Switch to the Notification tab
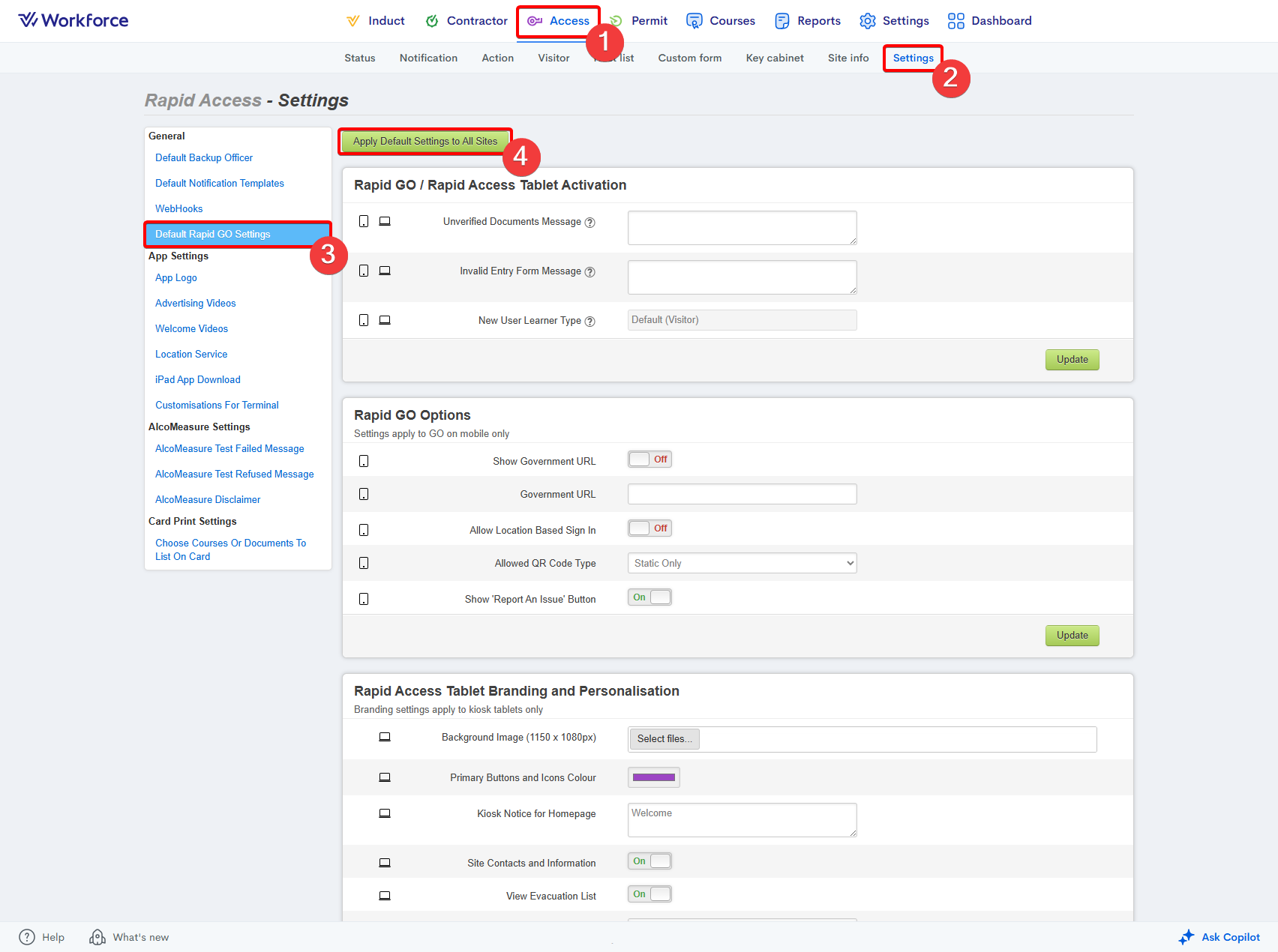The image size is (1278, 952). (428, 58)
